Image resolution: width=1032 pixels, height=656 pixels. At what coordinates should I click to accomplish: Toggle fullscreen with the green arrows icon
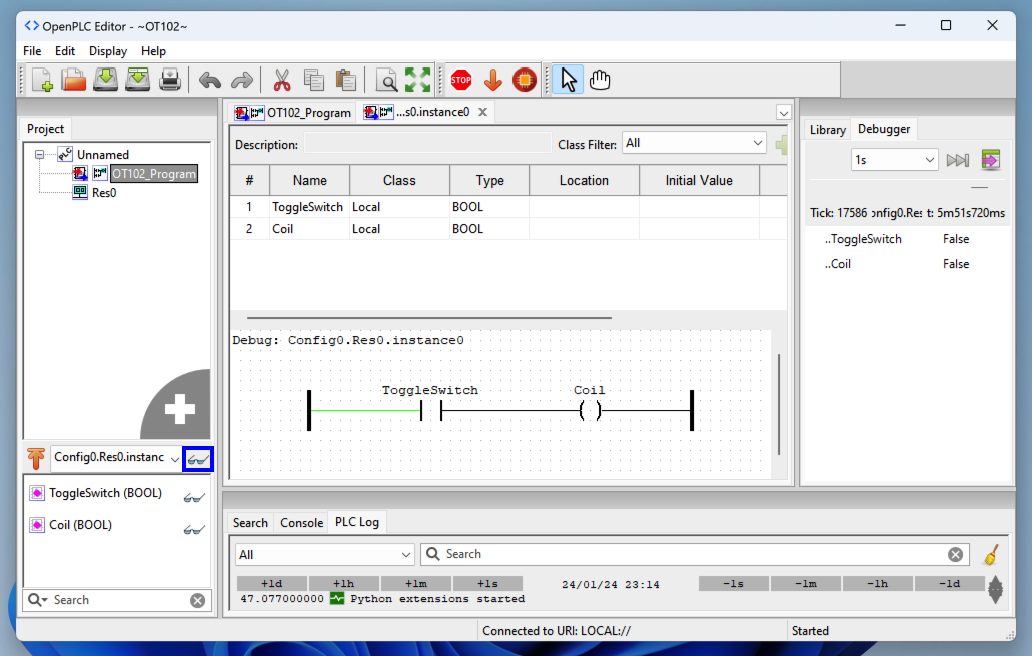pos(417,80)
